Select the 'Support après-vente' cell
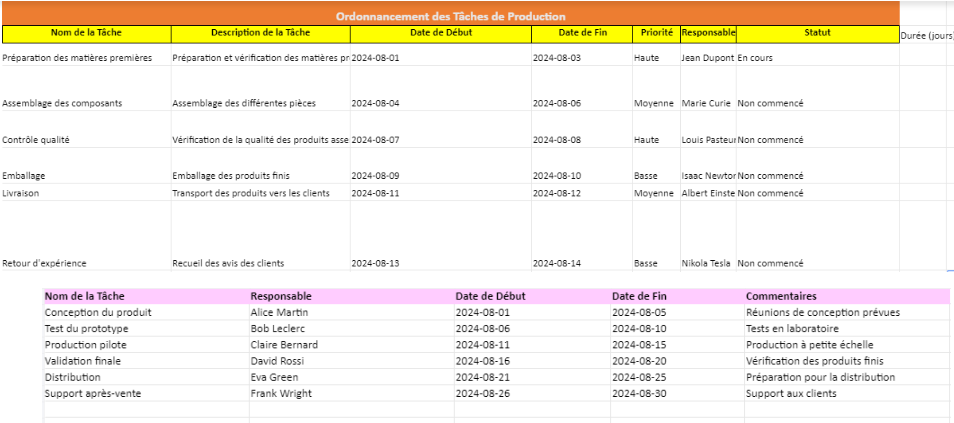954x423 pixels. (146, 393)
